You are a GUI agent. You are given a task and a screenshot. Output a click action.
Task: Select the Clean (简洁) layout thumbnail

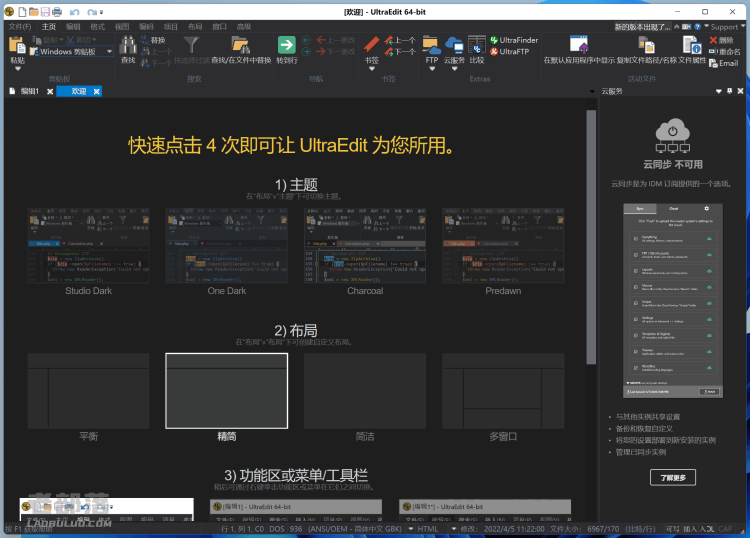(x=365, y=391)
